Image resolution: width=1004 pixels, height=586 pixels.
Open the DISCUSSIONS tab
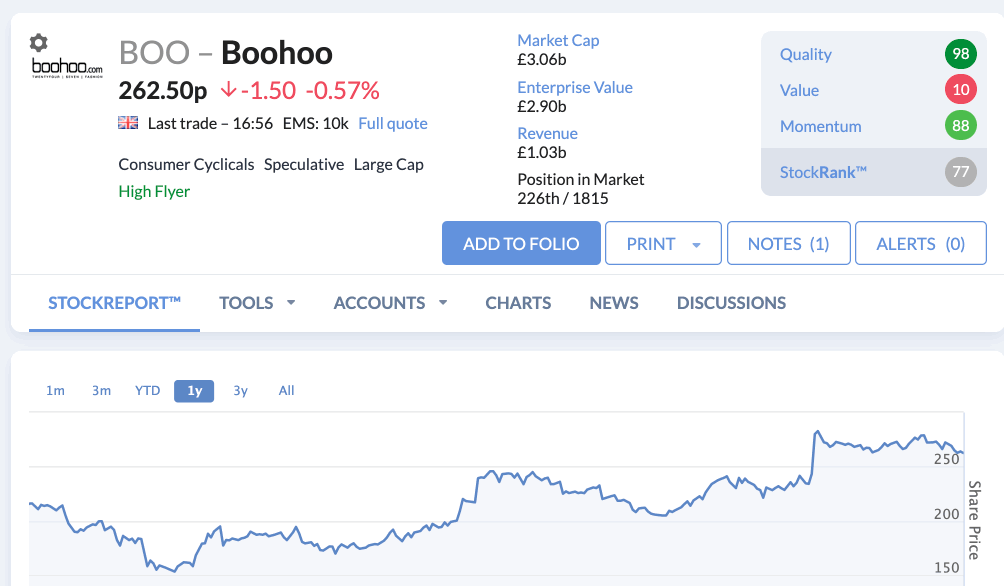[x=731, y=303]
